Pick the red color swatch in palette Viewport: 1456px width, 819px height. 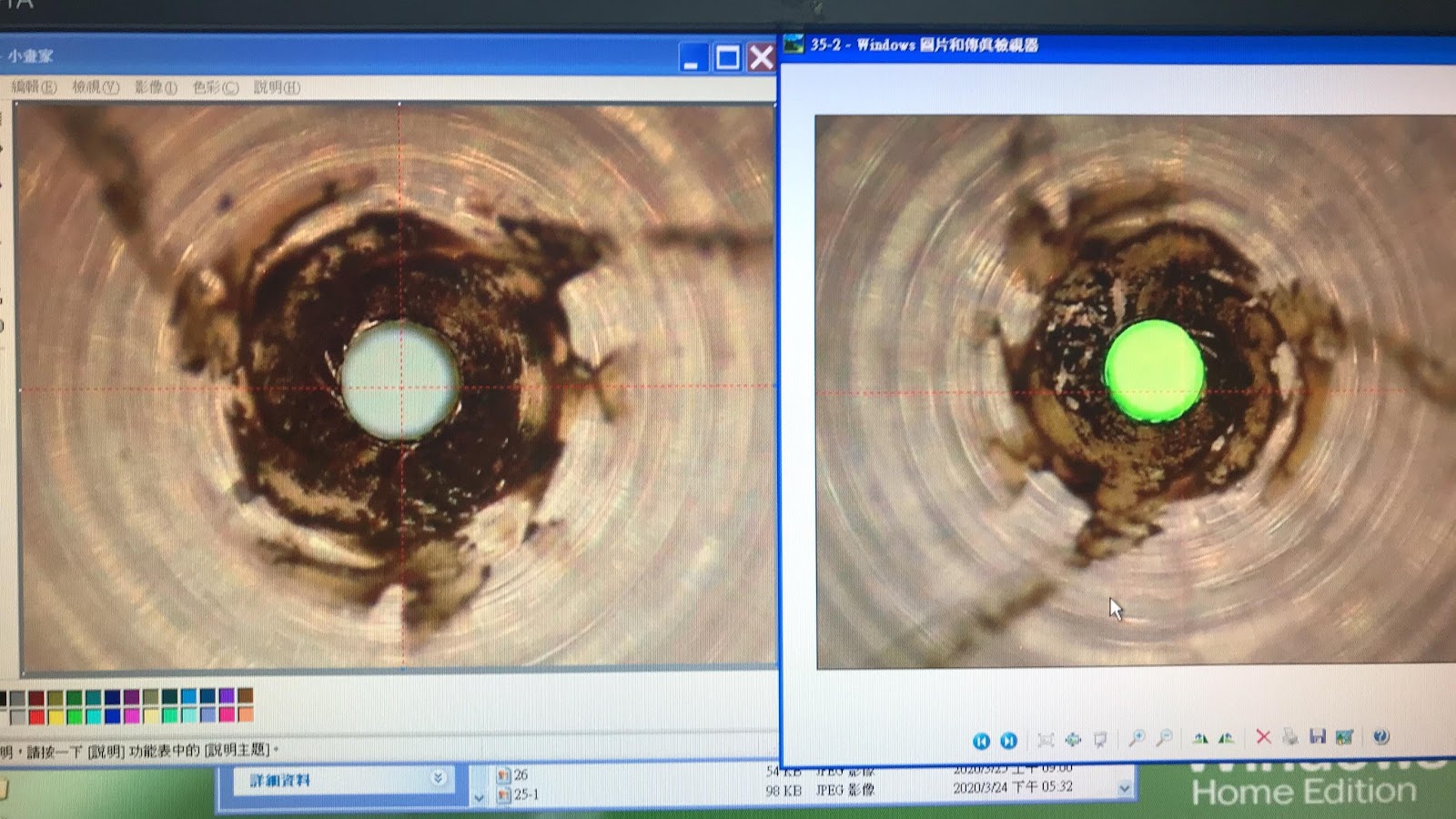pos(36,716)
